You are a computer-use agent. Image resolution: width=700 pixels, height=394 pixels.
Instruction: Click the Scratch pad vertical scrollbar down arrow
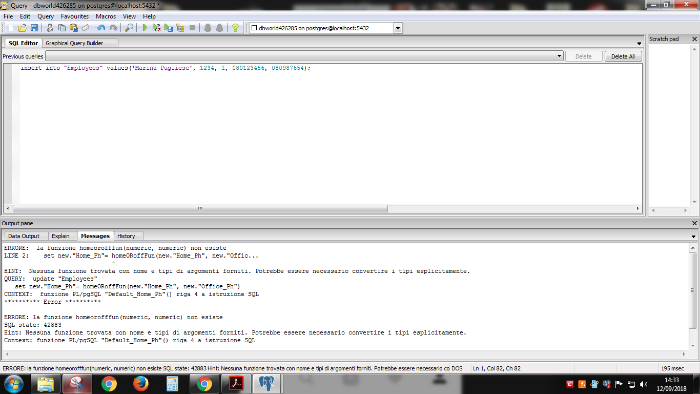[x=693, y=202]
